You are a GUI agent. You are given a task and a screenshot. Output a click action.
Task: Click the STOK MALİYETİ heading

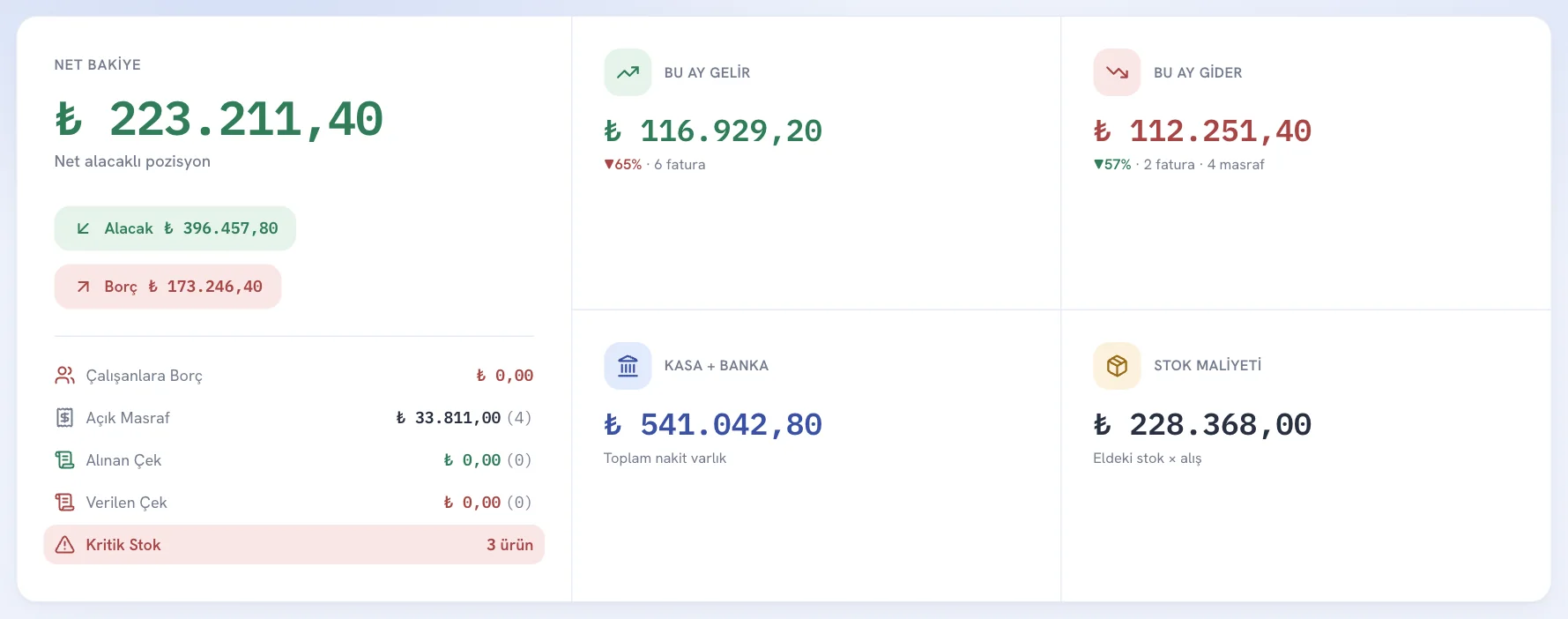(x=1208, y=366)
